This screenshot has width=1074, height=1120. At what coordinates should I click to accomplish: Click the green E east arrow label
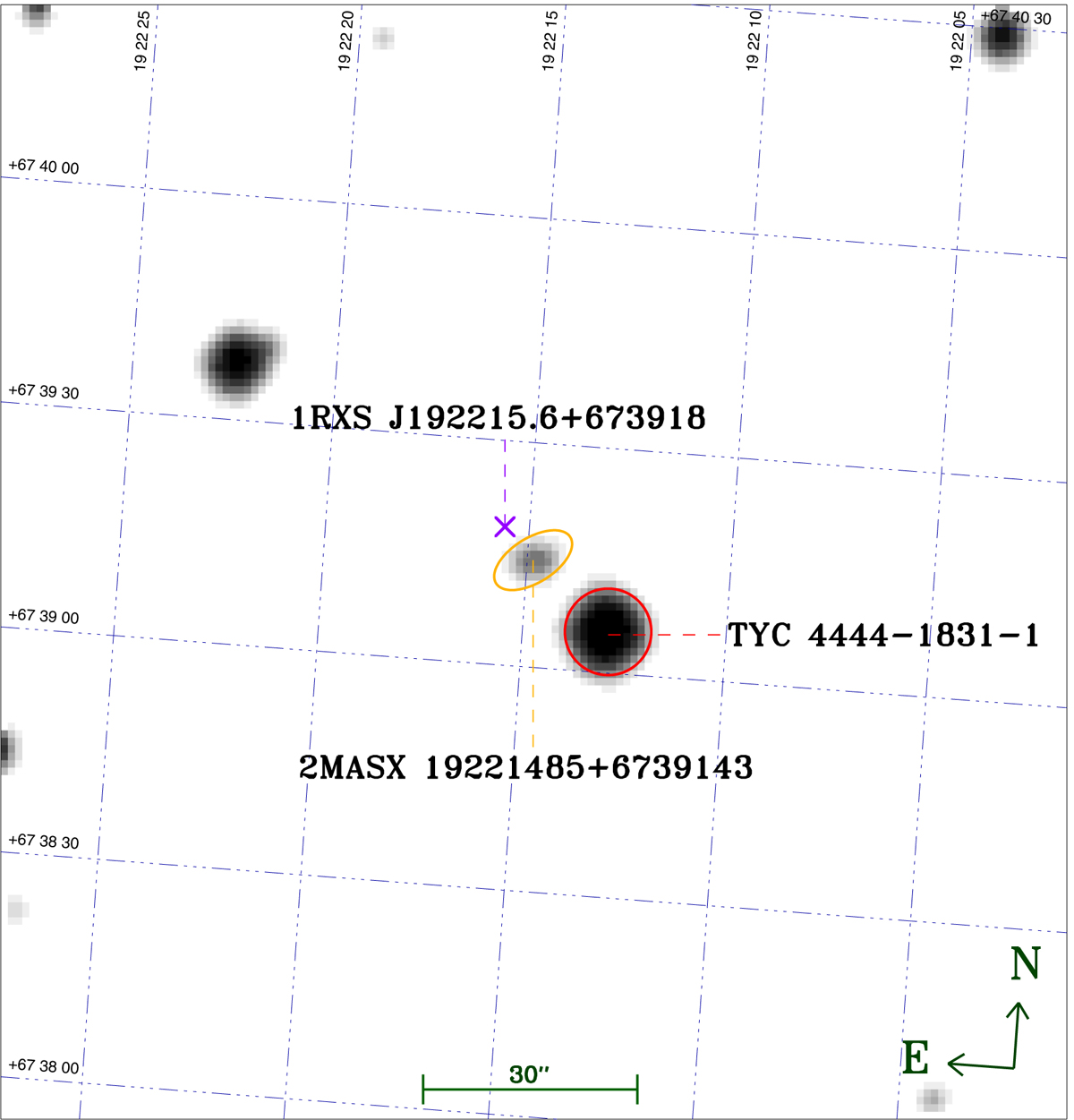pyautogui.click(x=915, y=1058)
